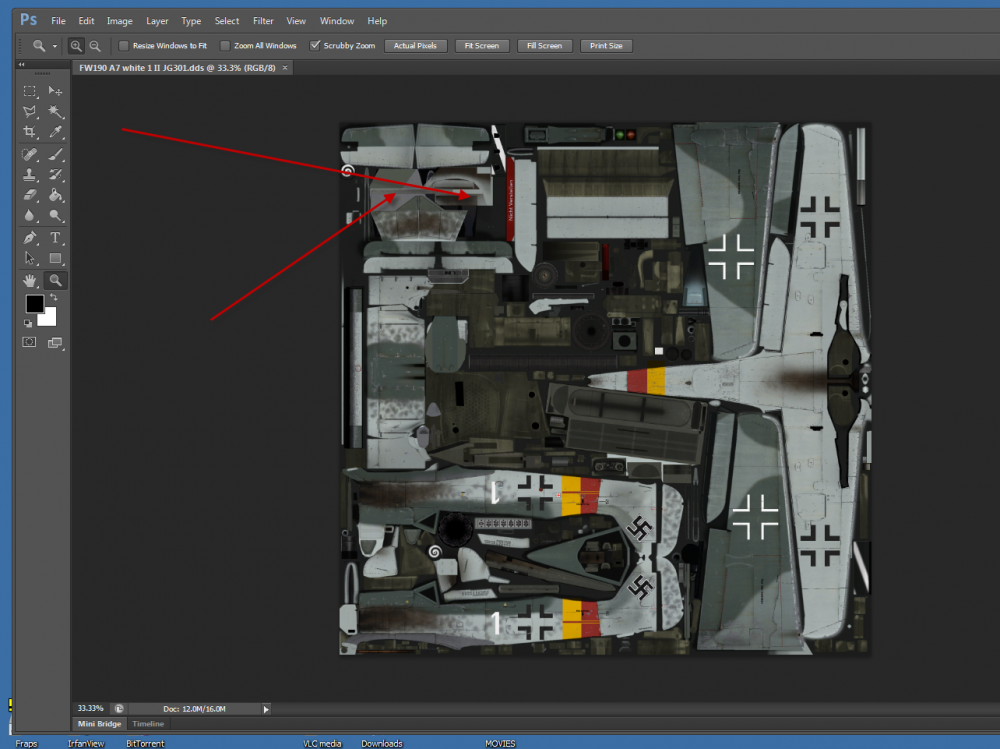Image resolution: width=1000 pixels, height=749 pixels.
Task: Select the Pen tool
Action: tap(30, 238)
